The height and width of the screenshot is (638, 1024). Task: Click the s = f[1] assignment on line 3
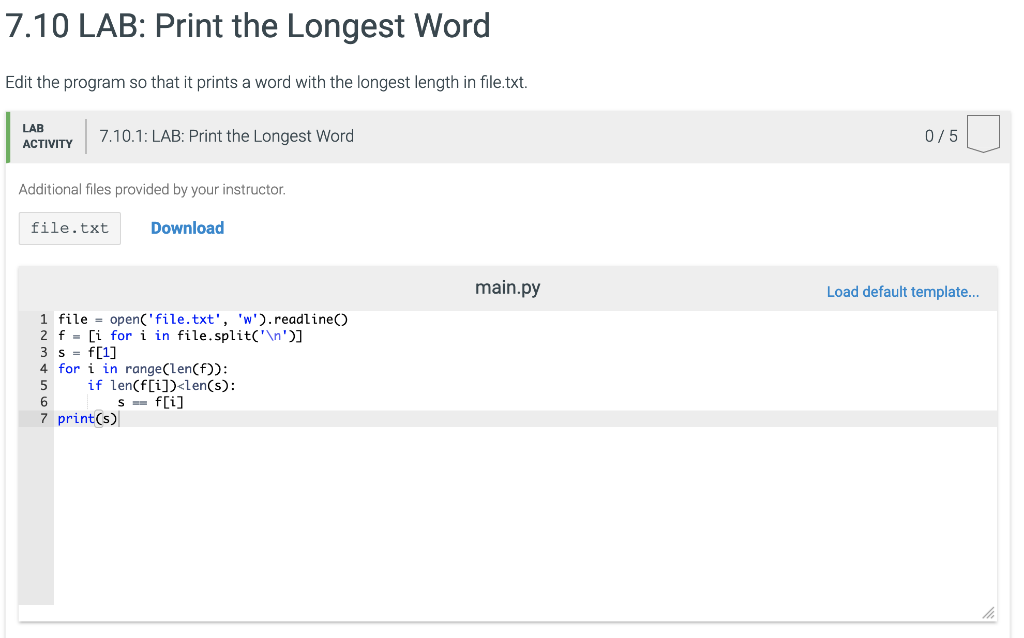tap(86, 352)
